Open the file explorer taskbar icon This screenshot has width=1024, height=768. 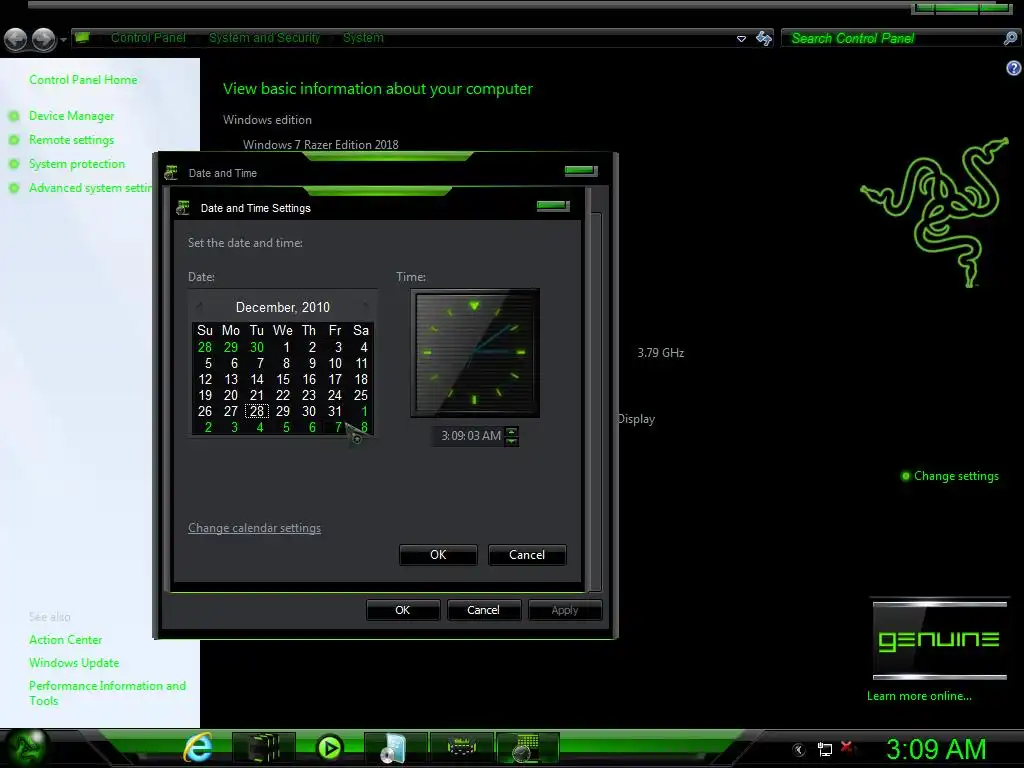[263, 748]
